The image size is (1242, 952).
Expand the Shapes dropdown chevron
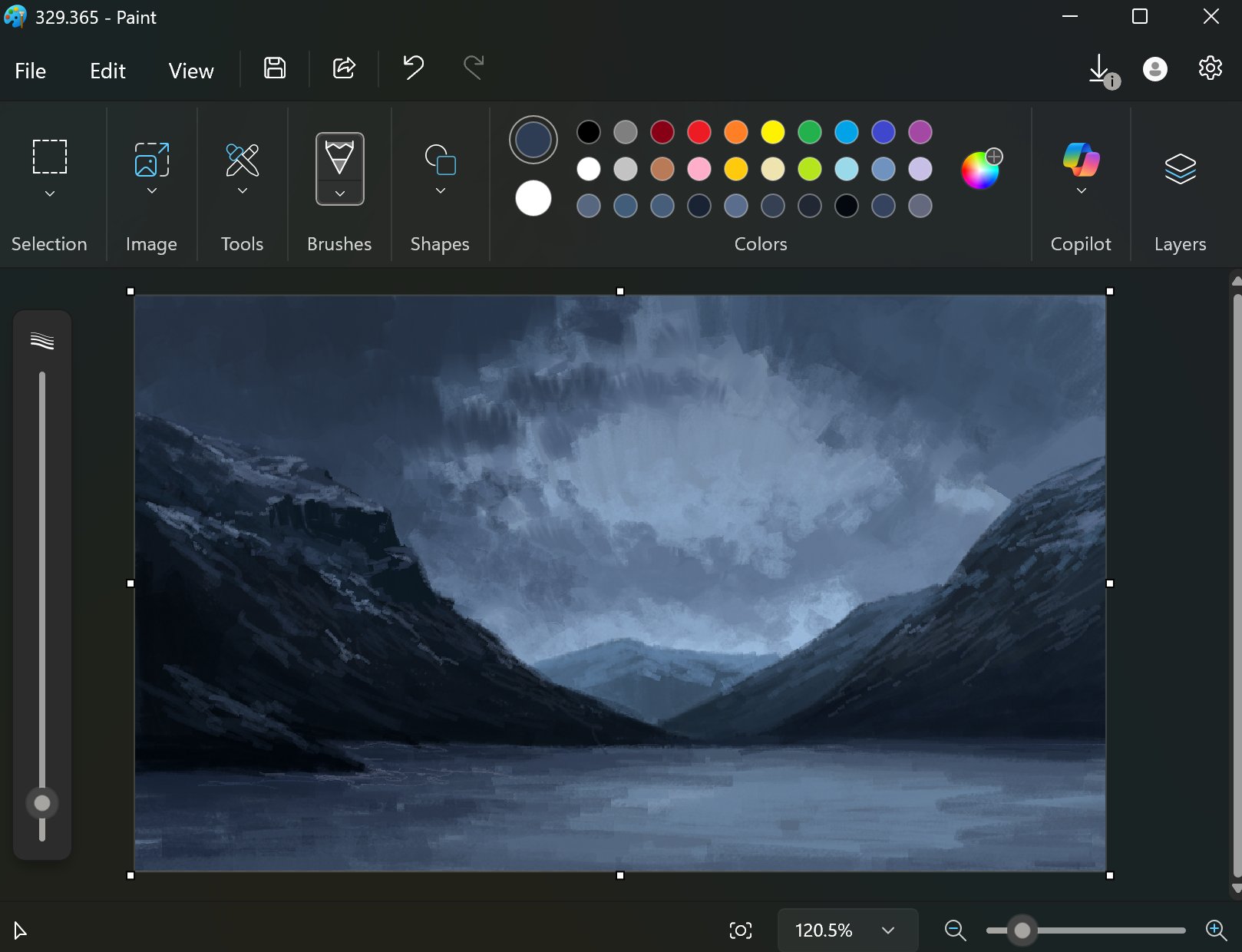click(441, 190)
